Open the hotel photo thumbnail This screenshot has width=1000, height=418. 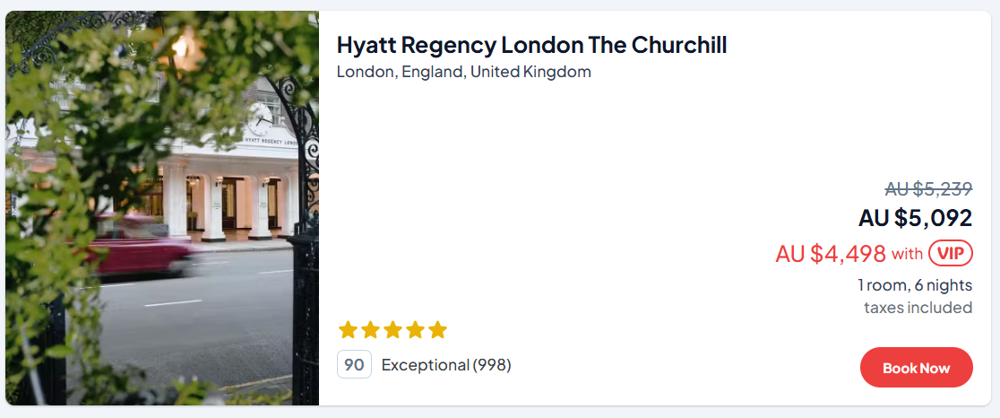pos(162,208)
